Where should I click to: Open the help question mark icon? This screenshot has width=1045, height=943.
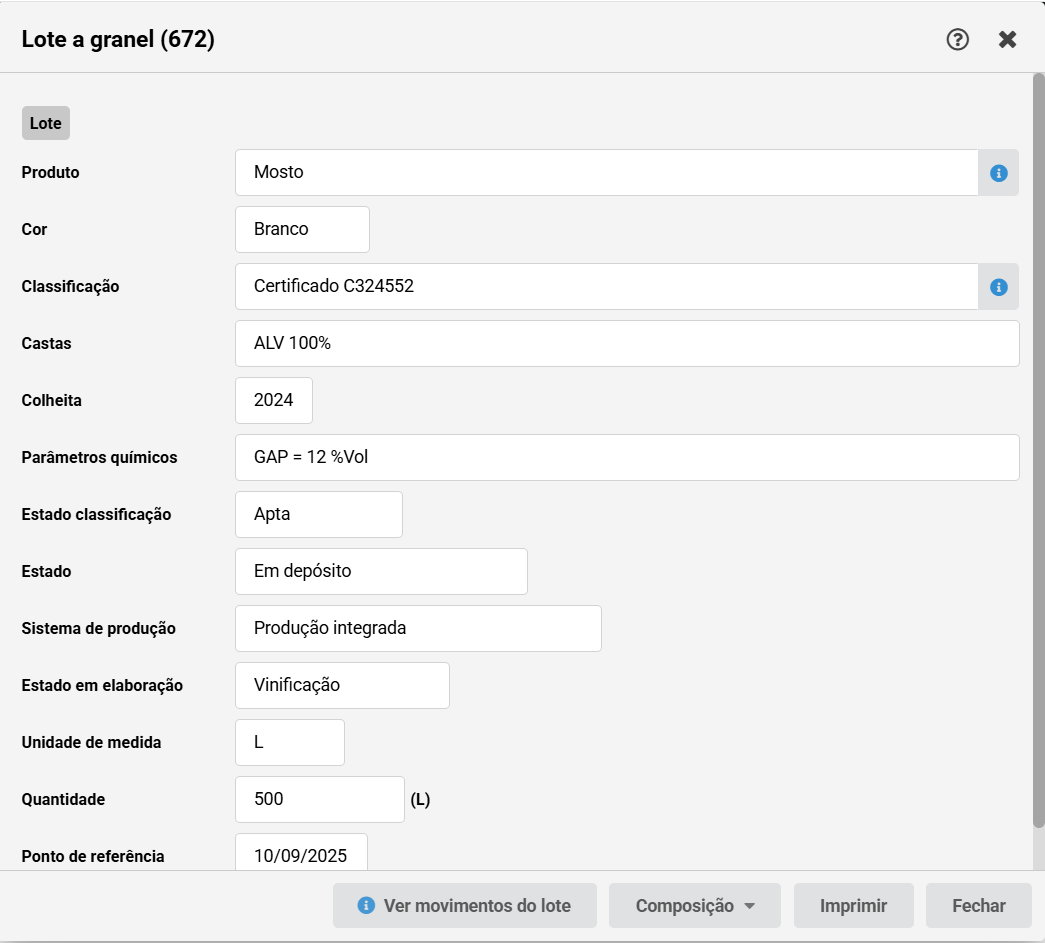pos(958,39)
